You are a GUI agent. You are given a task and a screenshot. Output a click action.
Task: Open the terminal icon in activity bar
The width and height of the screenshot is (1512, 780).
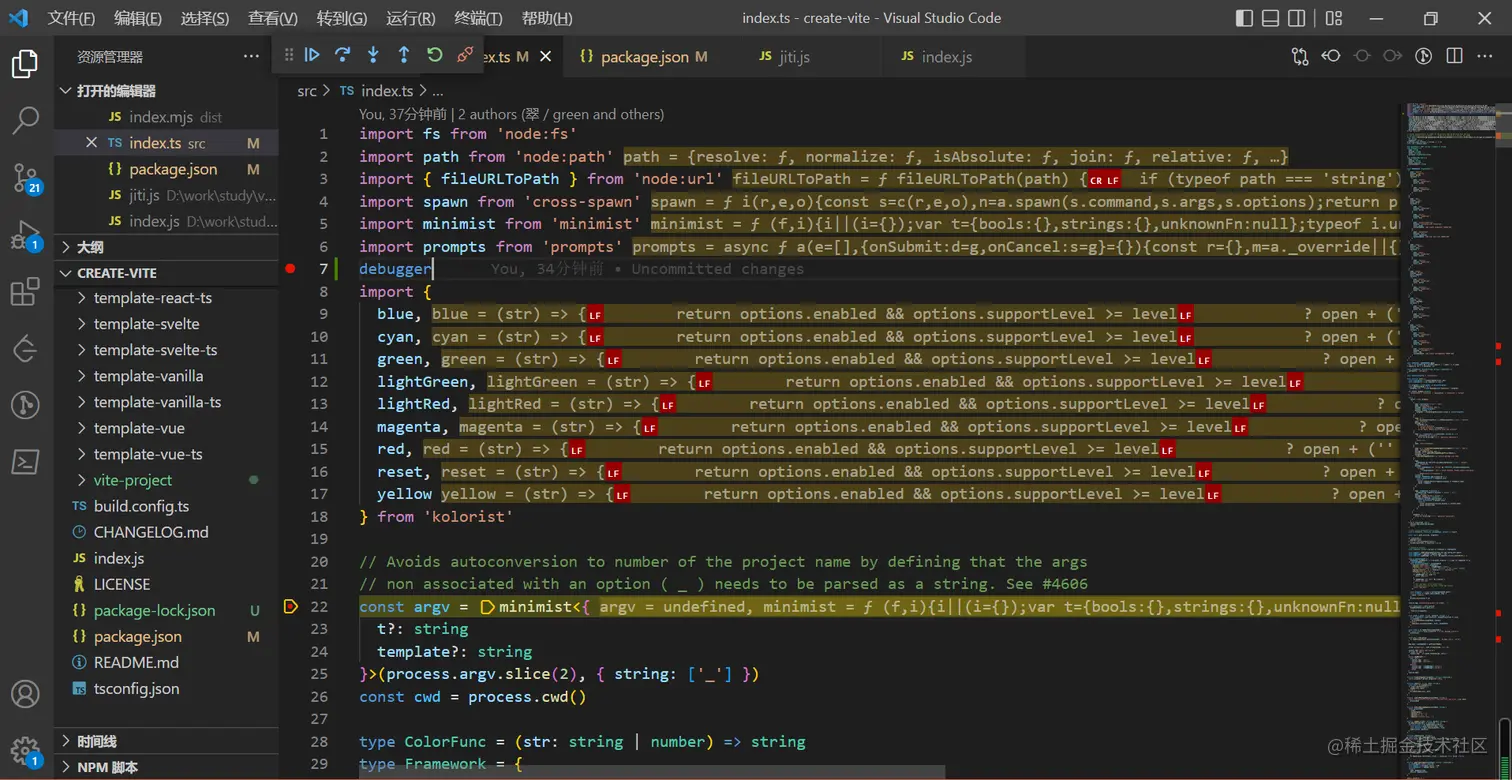25,461
